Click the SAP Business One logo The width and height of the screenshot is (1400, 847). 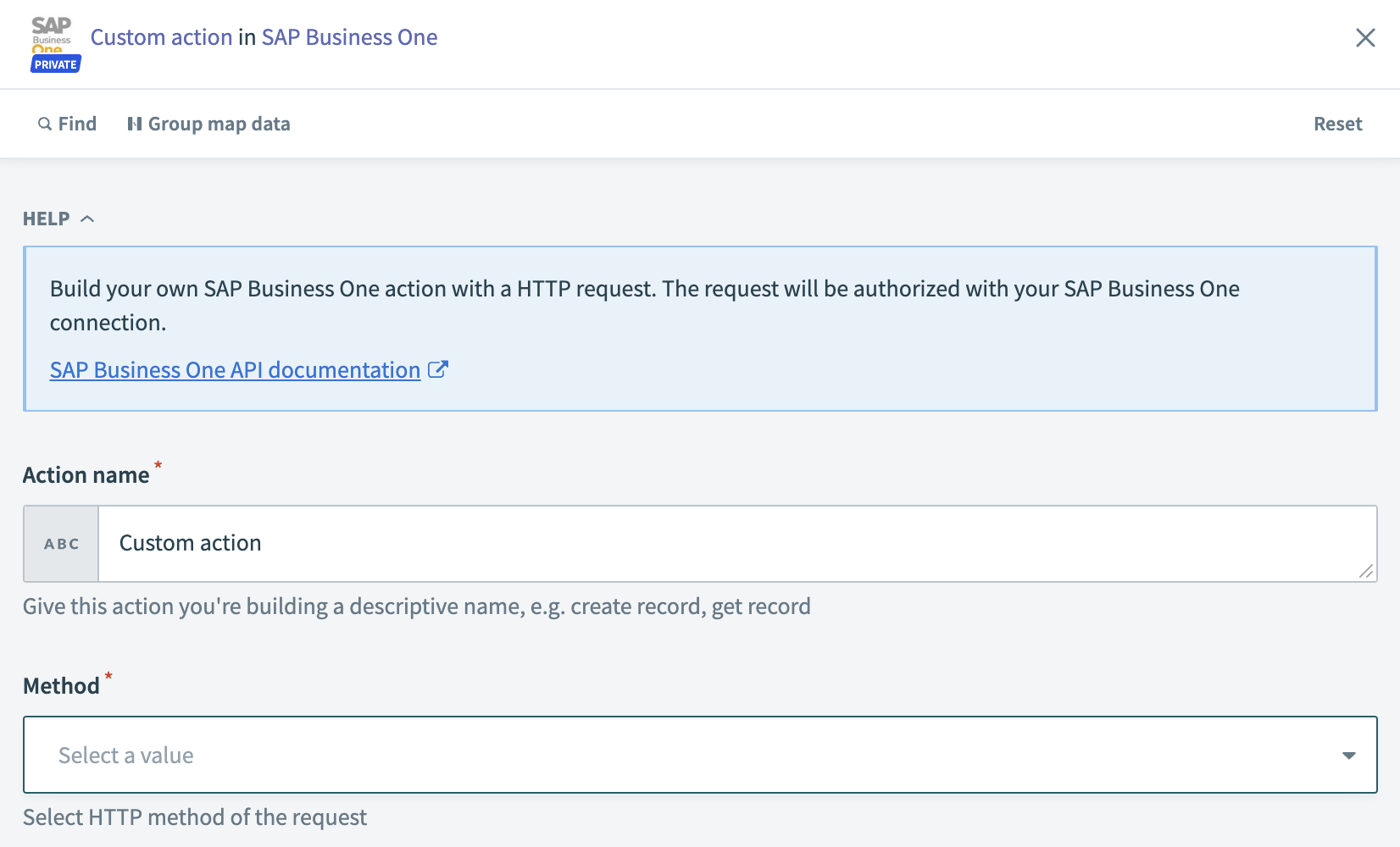click(53, 34)
